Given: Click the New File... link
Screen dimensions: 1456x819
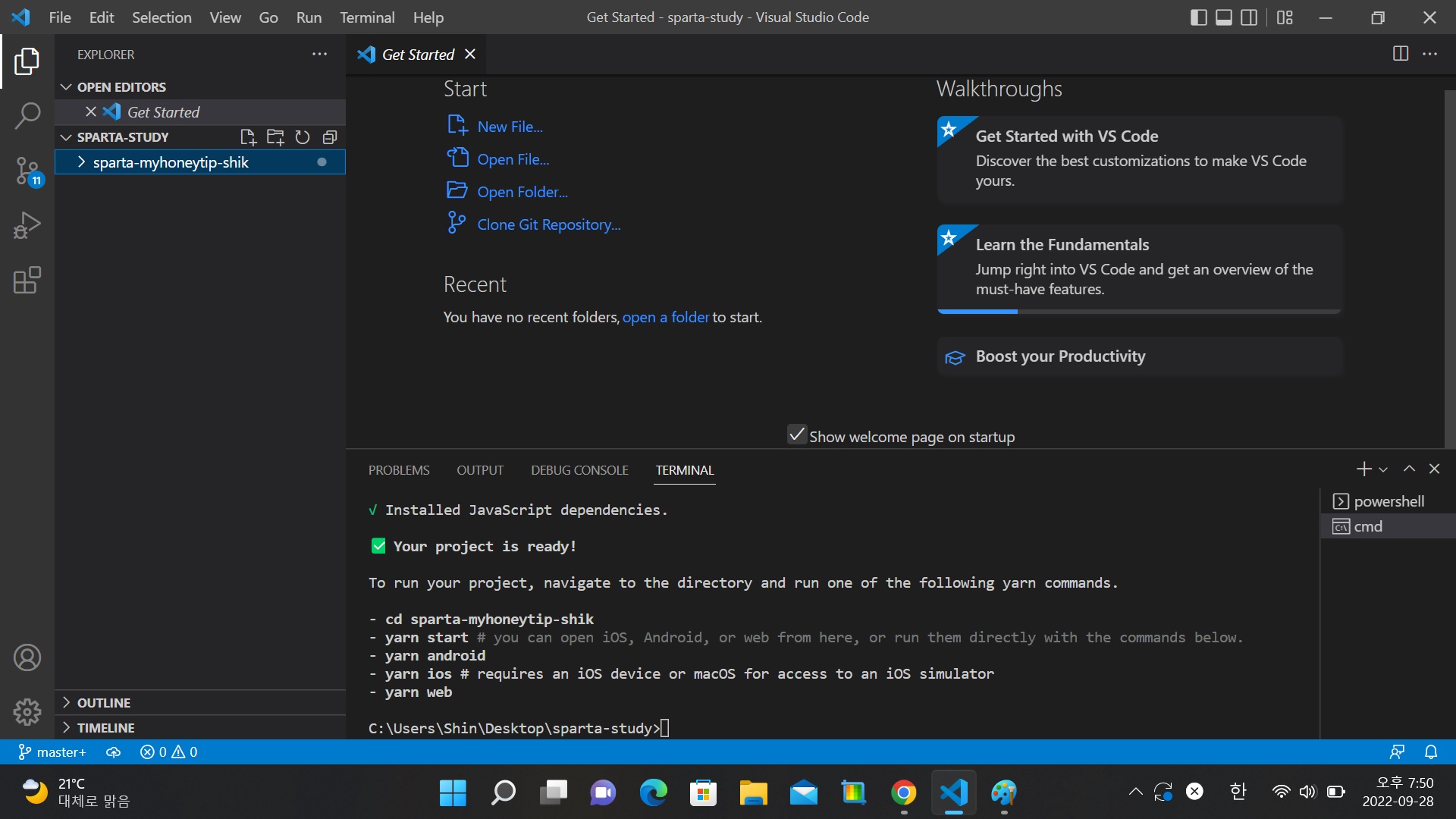Looking at the screenshot, I should tap(510, 127).
